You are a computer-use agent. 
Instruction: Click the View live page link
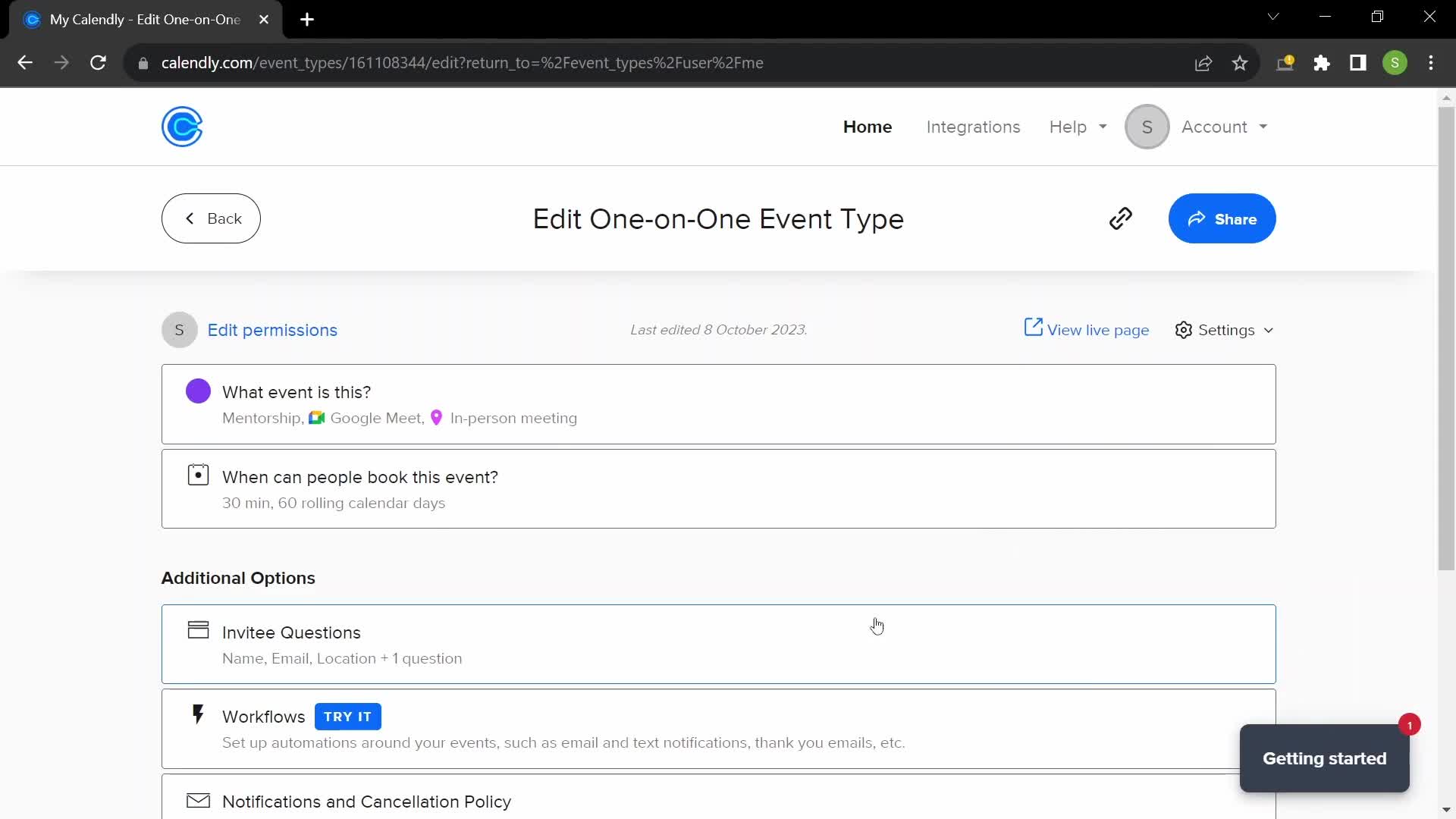pyautogui.click(x=1087, y=329)
